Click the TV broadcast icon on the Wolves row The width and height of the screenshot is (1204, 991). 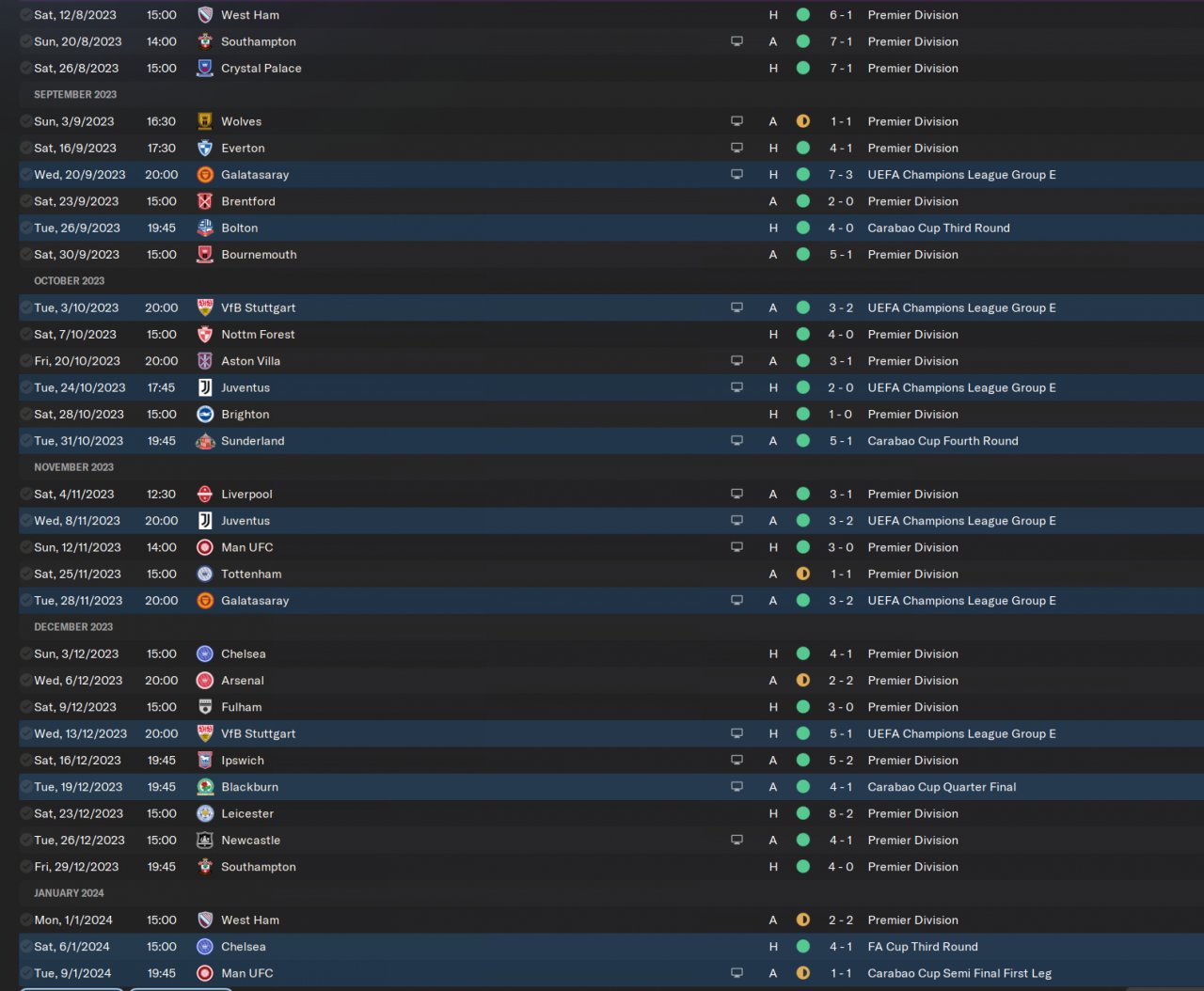point(737,121)
